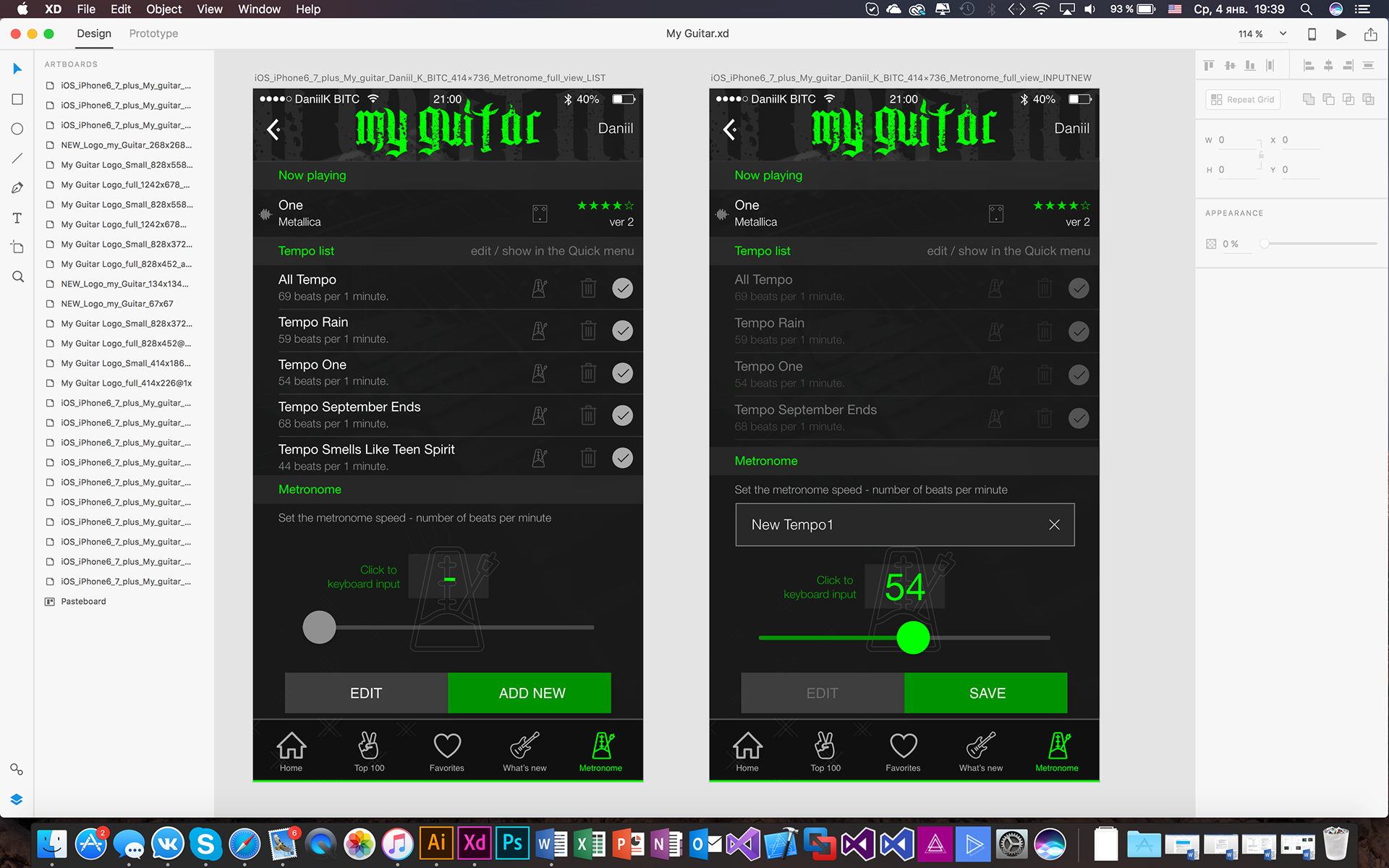Select the Line tool

[x=17, y=158]
